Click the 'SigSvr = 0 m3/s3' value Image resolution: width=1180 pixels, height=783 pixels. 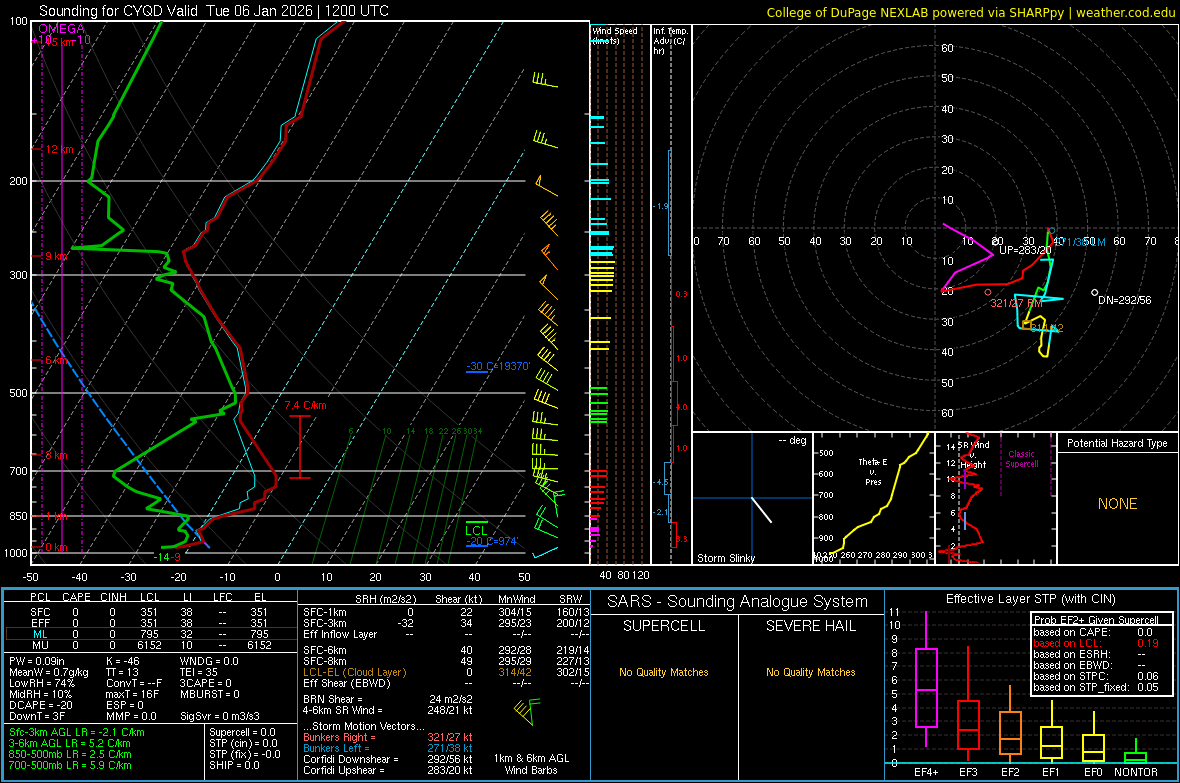click(220, 716)
